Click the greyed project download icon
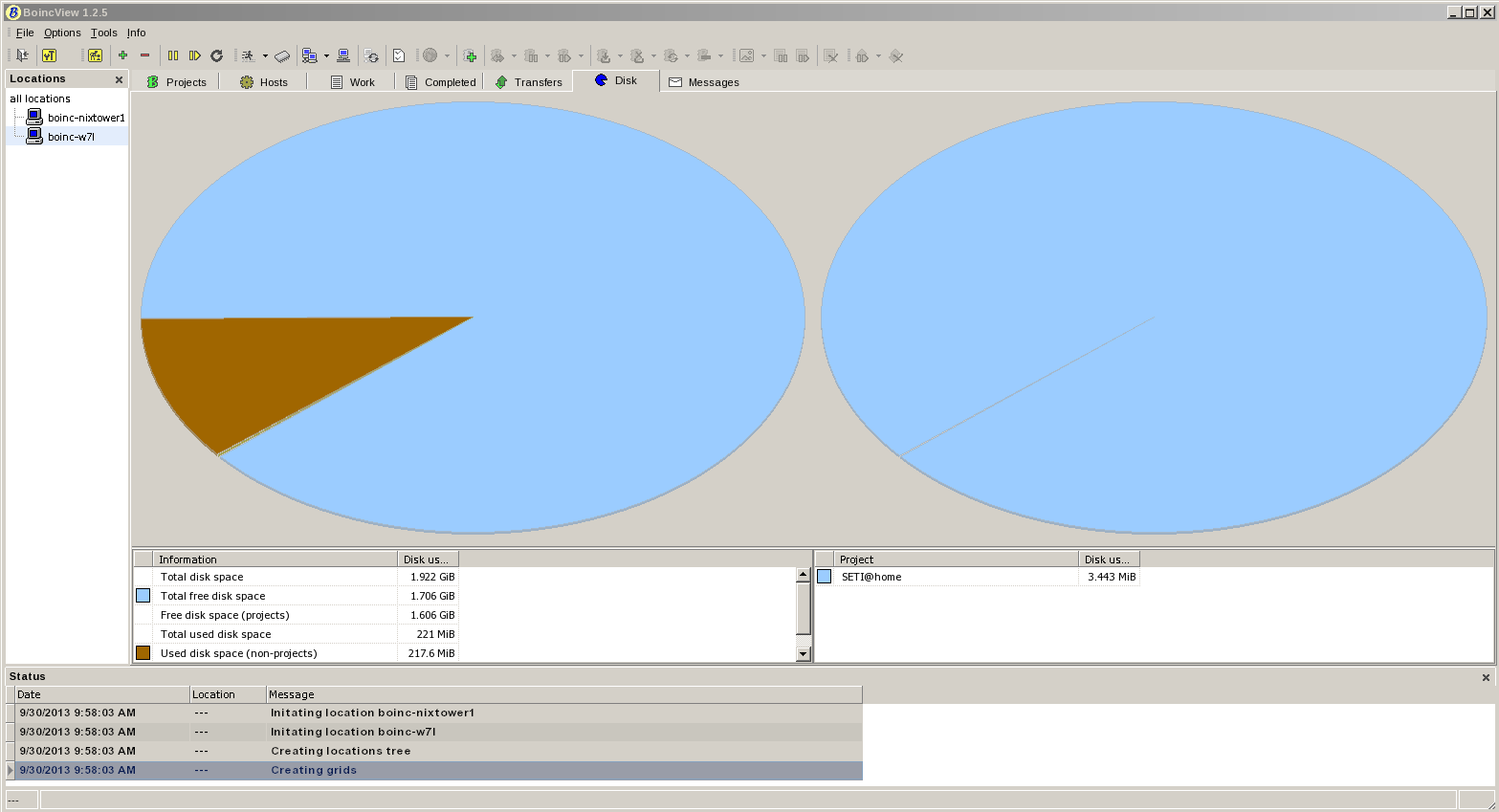Screen dimensions: 1499x812 (604, 55)
